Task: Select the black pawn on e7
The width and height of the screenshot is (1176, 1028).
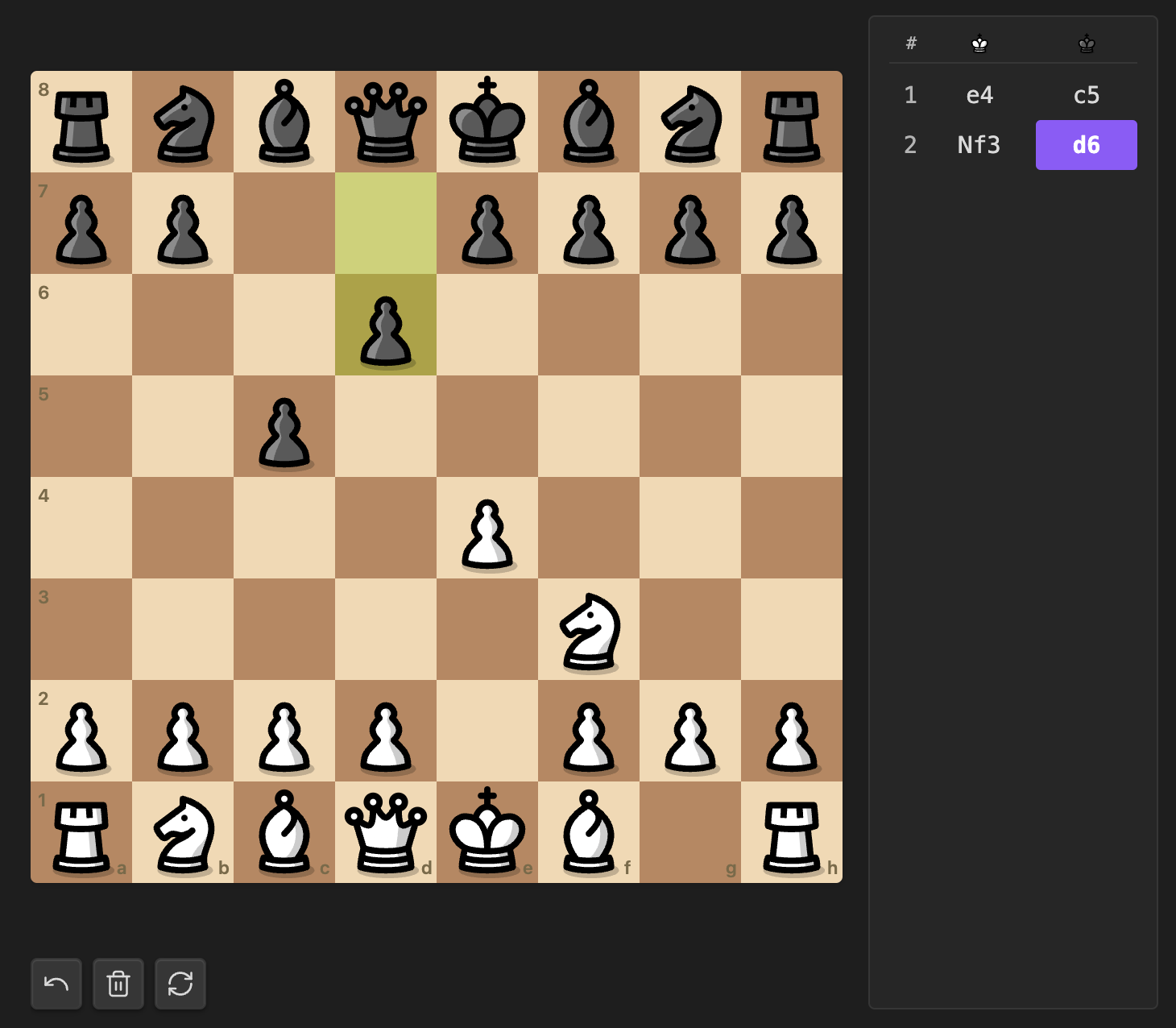Action: point(487,223)
